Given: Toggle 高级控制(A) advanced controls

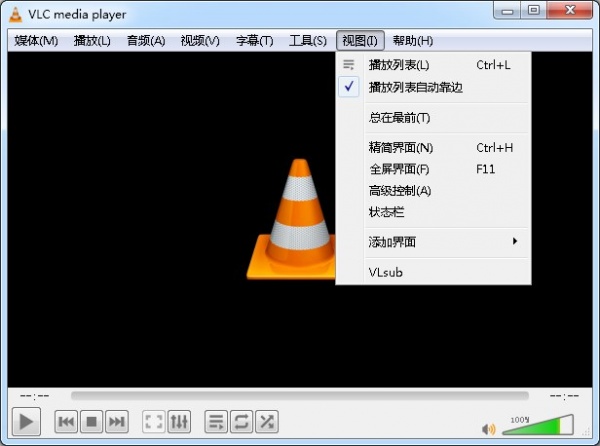Looking at the screenshot, I should pyautogui.click(x=434, y=190).
